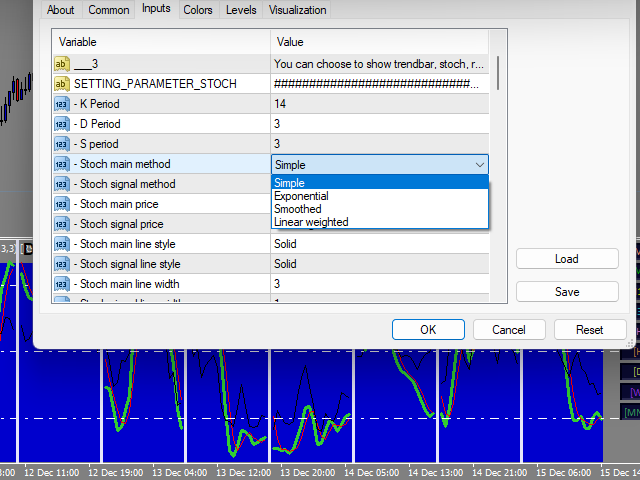Click the icon beside Stoch signal line style
This screenshot has height=480, width=640.
(x=62, y=264)
